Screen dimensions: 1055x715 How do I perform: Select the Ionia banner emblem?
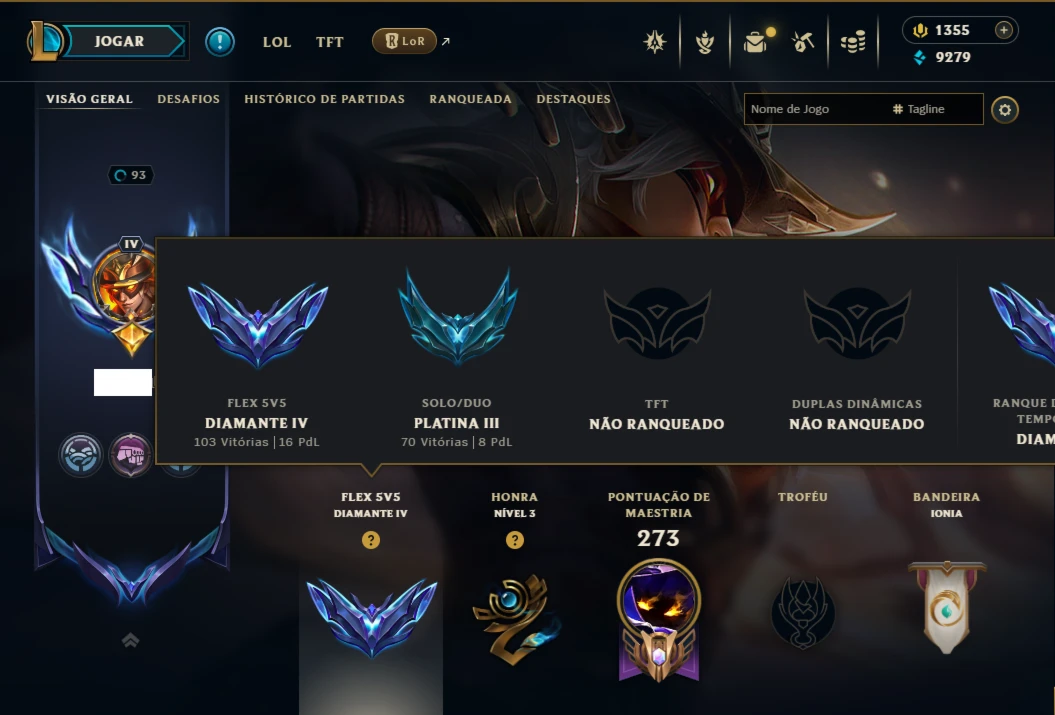[947, 607]
